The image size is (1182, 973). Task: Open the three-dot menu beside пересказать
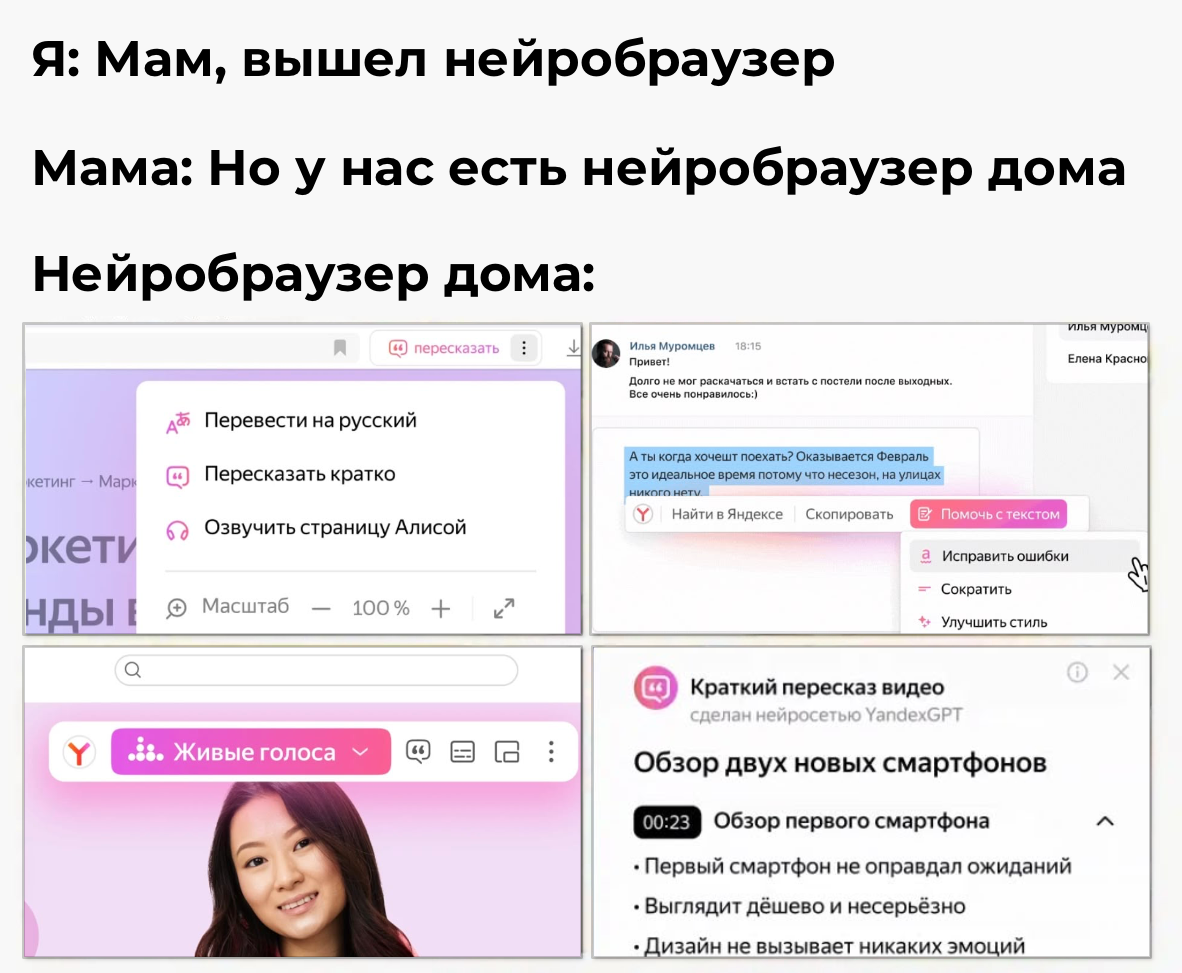(x=524, y=347)
